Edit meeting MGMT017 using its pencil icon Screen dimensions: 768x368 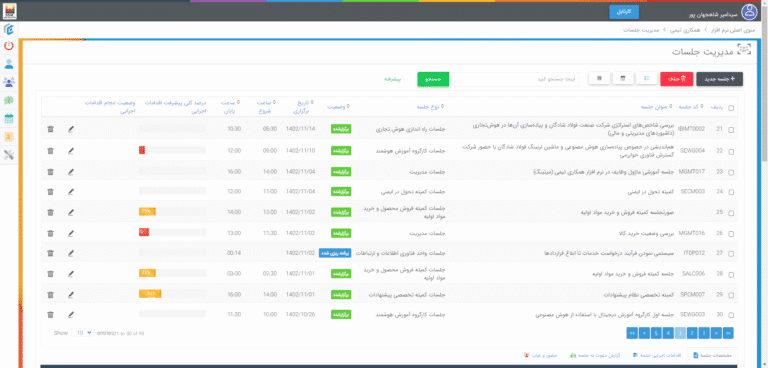71,172
